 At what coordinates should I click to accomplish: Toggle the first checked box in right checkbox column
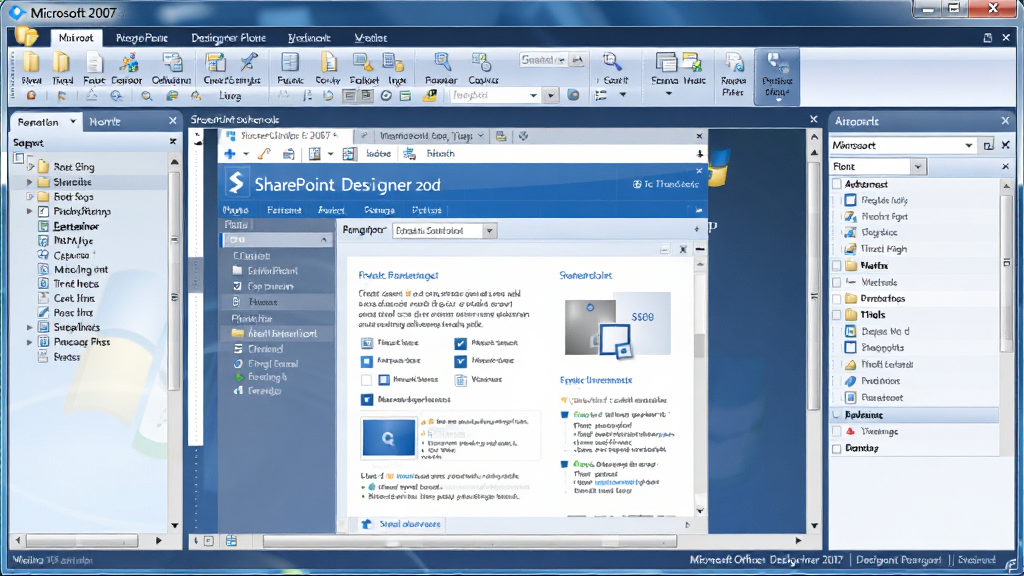click(x=460, y=343)
